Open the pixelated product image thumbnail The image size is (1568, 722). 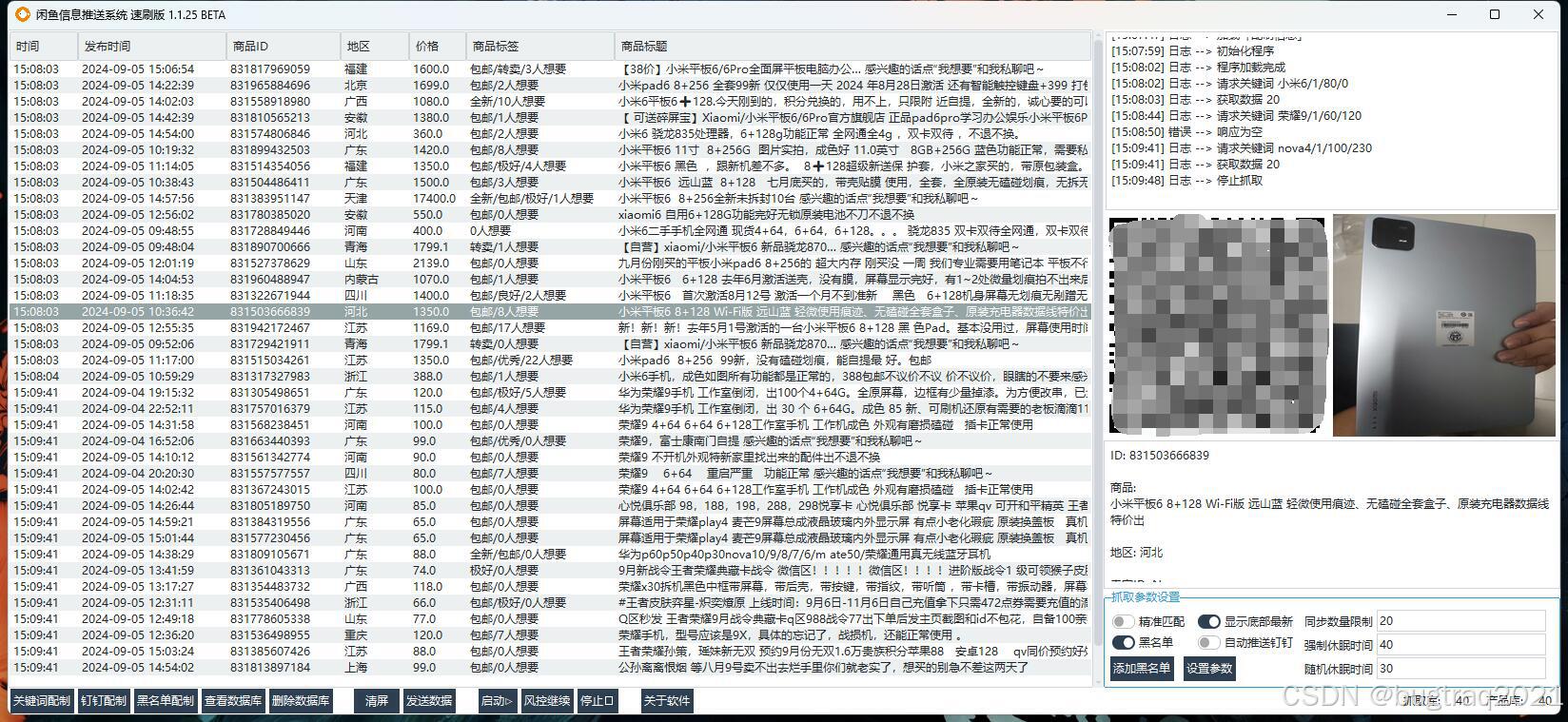[x=1218, y=325]
